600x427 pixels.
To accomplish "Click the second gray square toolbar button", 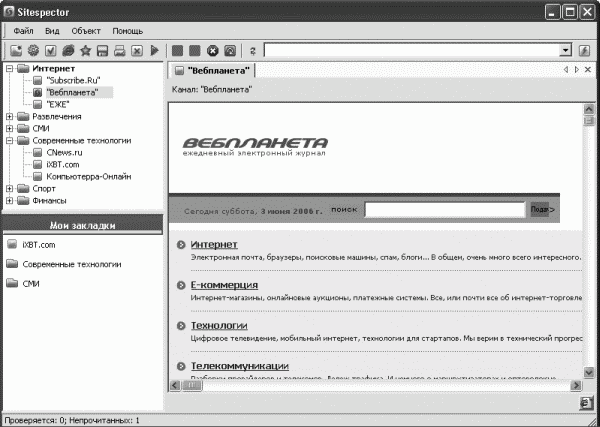I will pos(195,51).
